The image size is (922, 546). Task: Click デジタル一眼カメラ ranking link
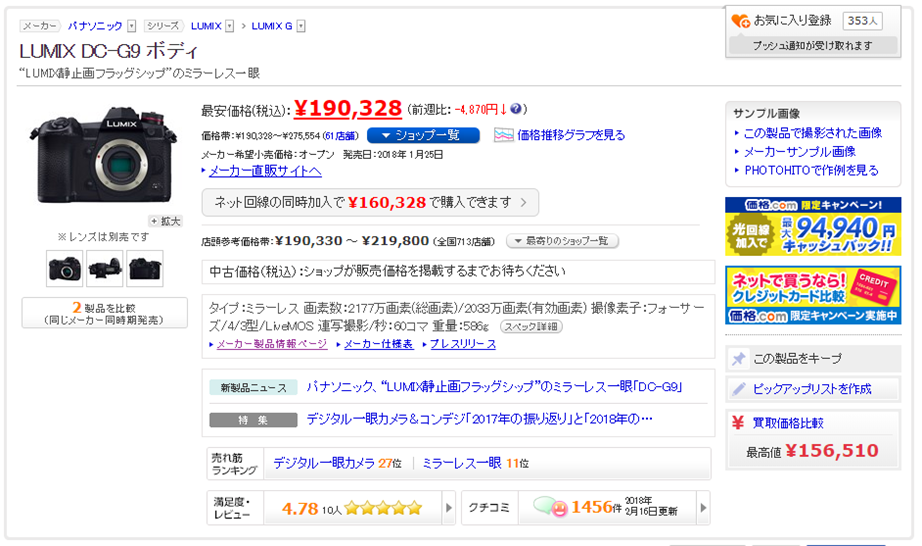point(324,463)
